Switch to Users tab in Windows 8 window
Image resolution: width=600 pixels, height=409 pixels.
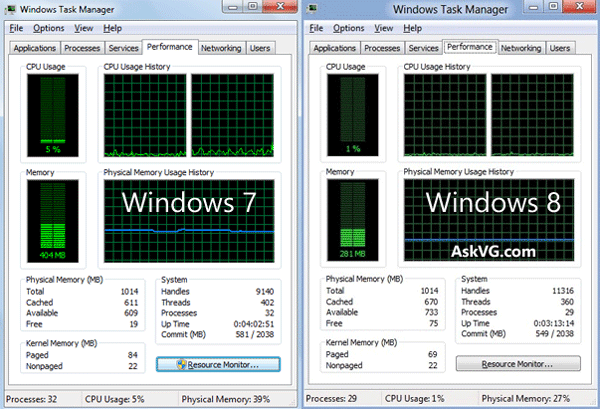click(560, 48)
